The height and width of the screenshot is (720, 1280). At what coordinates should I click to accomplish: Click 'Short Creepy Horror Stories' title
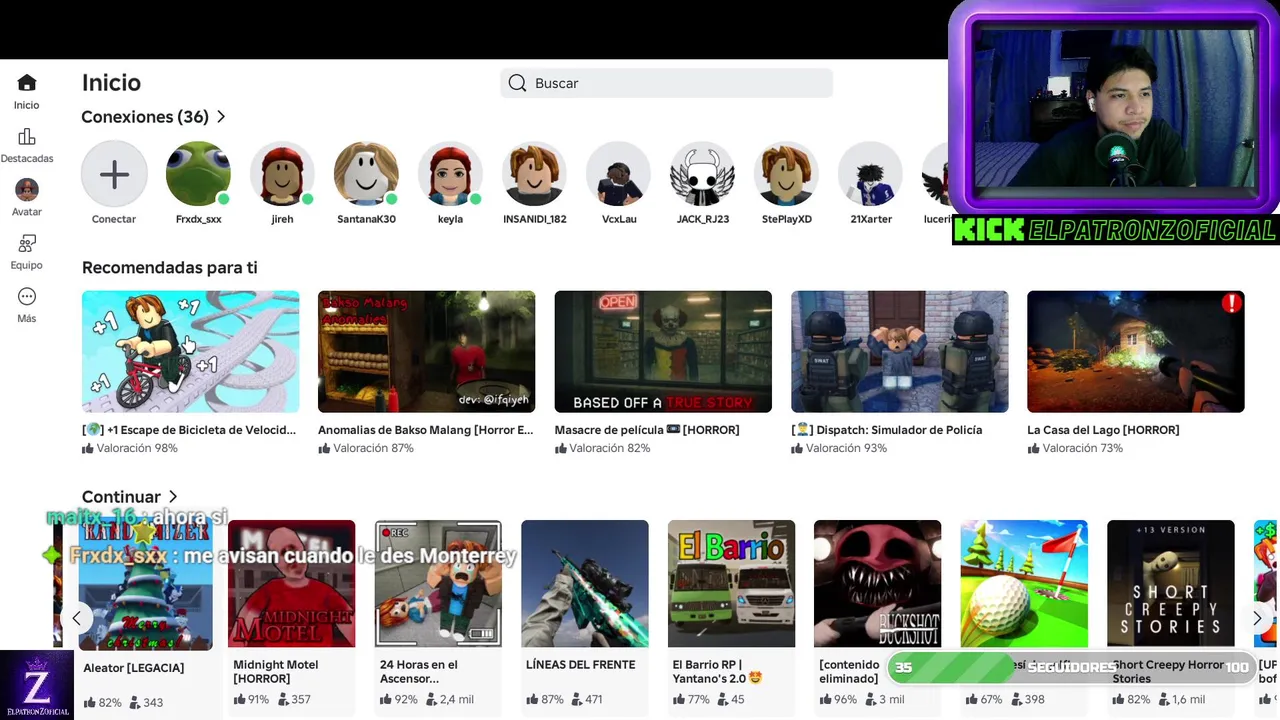[1168, 671]
